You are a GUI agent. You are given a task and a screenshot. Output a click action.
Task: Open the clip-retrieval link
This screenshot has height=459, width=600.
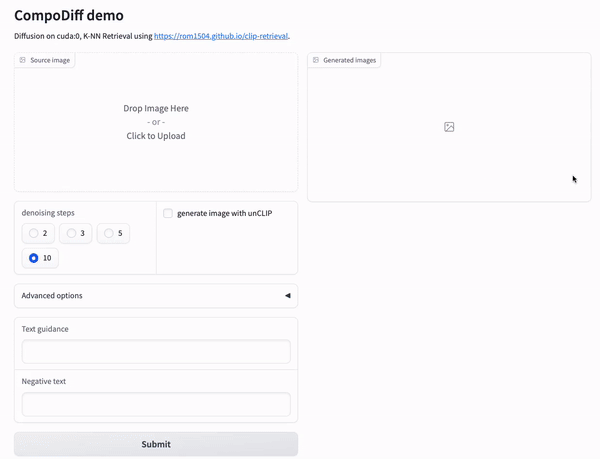coord(221,36)
